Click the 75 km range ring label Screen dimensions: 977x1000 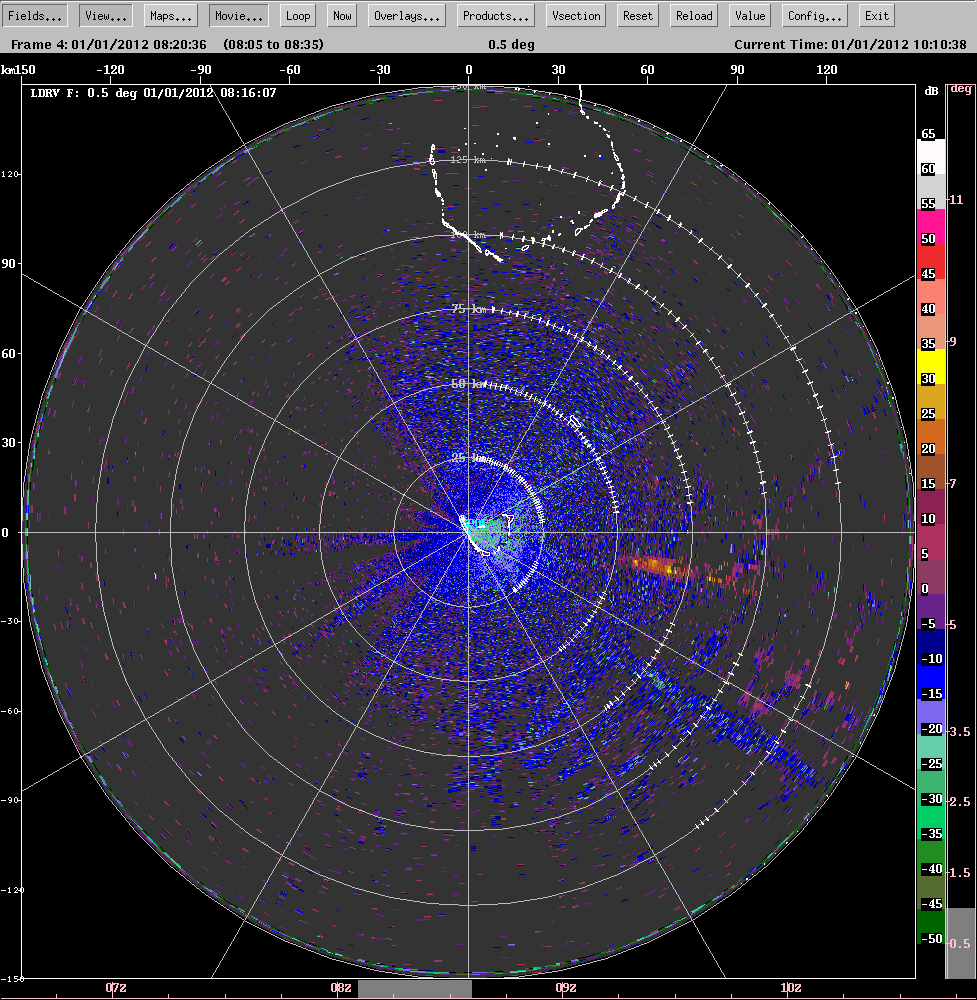[x=469, y=309]
